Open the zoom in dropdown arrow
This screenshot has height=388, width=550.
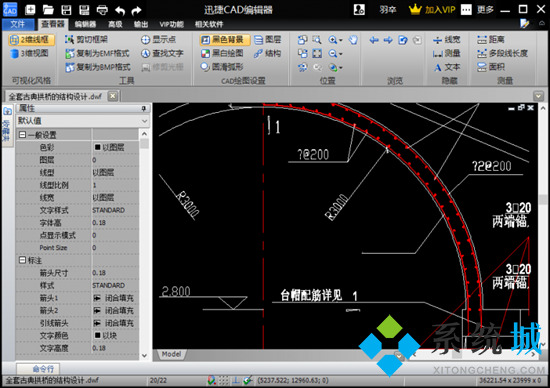click(341, 40)
